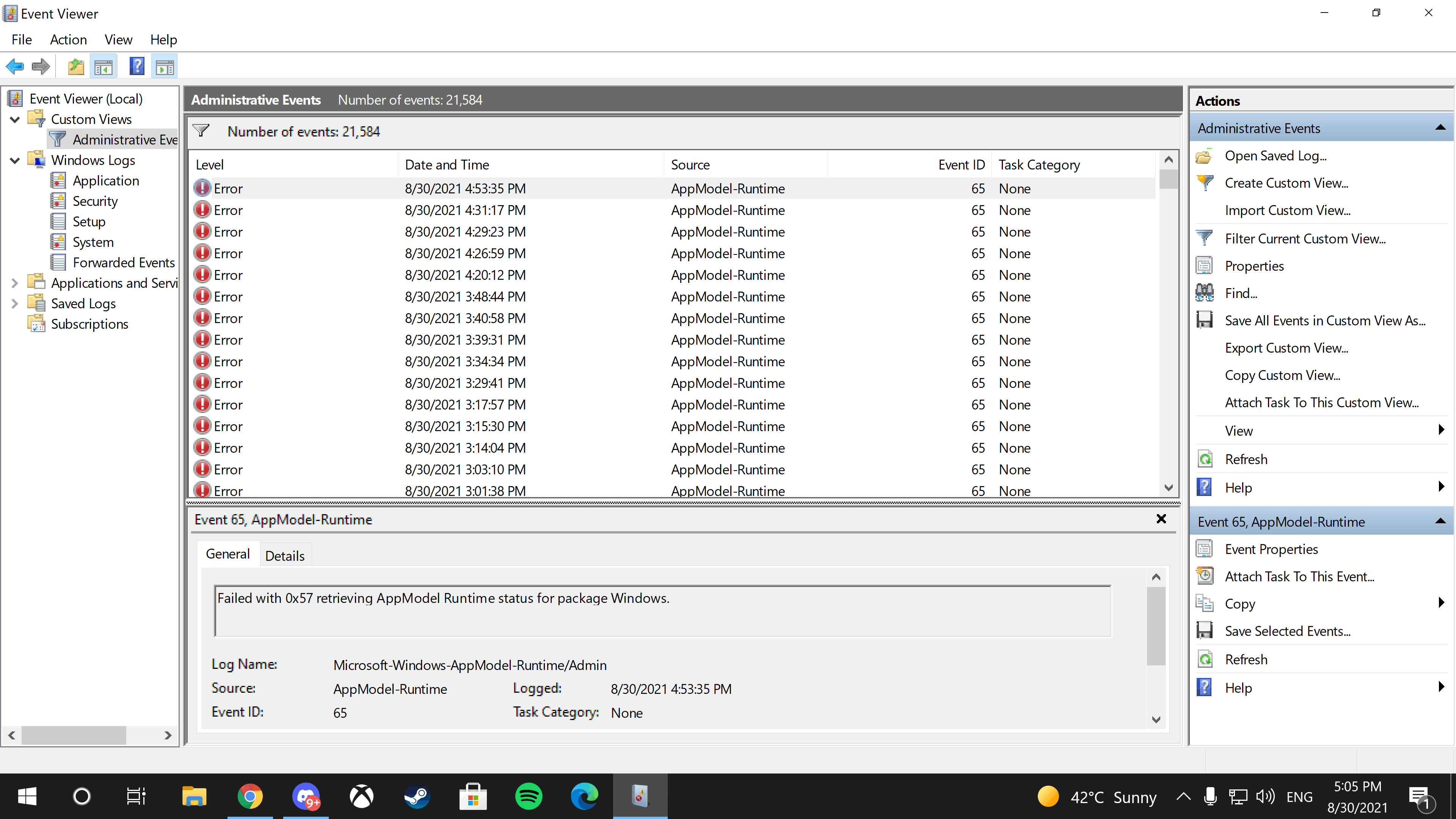Click the Show/Hide Console Tree toolbar icon
The width and height of the screenshot is (1456, 819).
(x=104, y=67)
